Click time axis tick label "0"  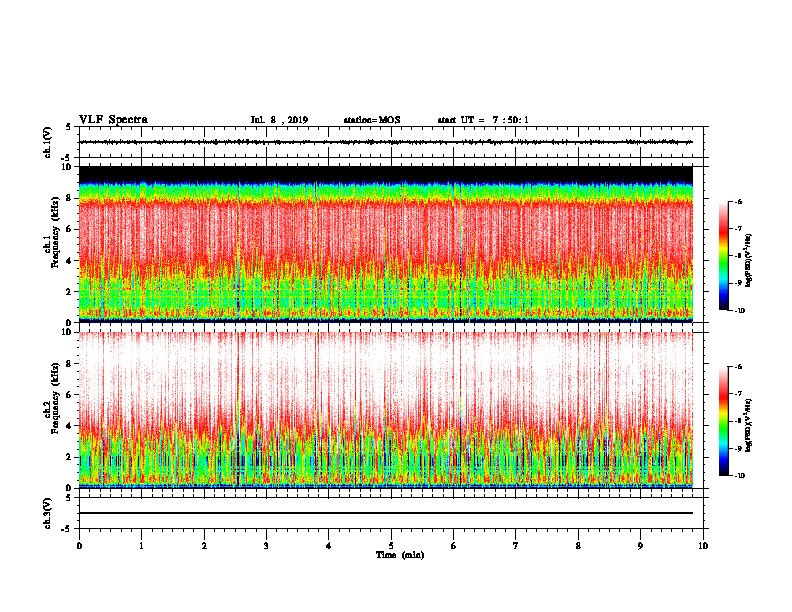coord(79,546)
